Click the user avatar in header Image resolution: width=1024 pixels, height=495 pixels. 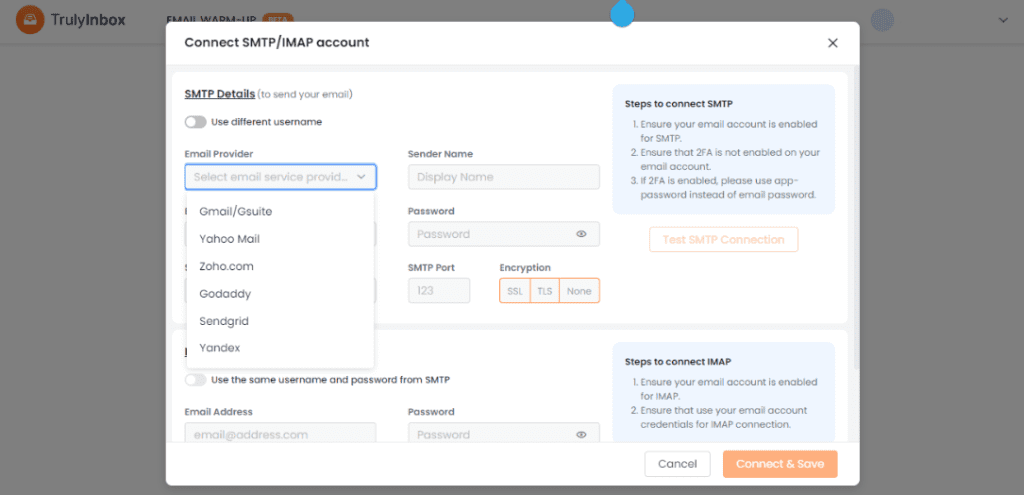point(882,20)
